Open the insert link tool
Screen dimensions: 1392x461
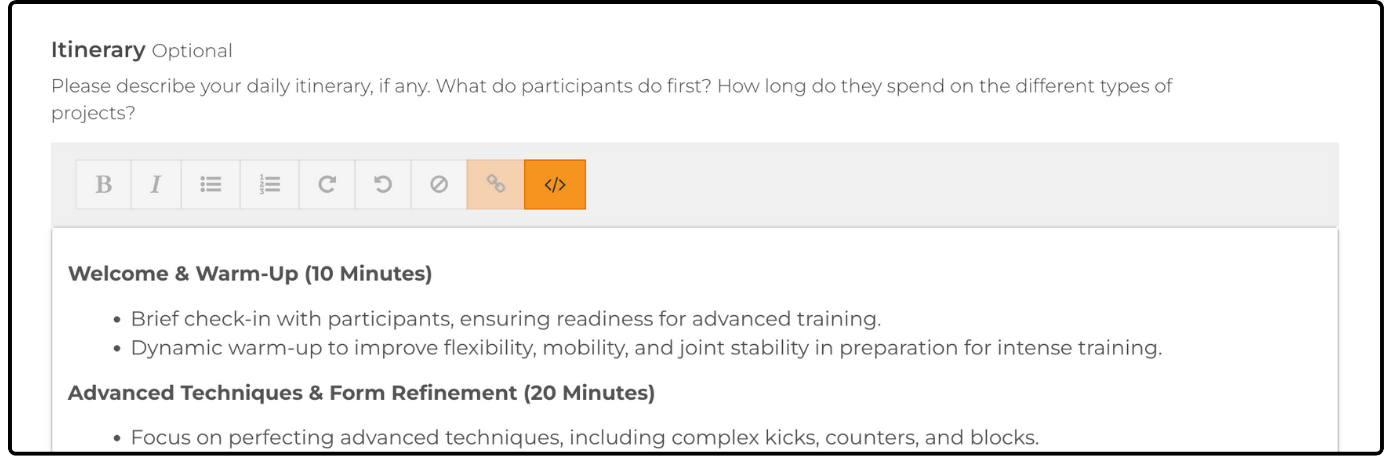click(495, 185)
